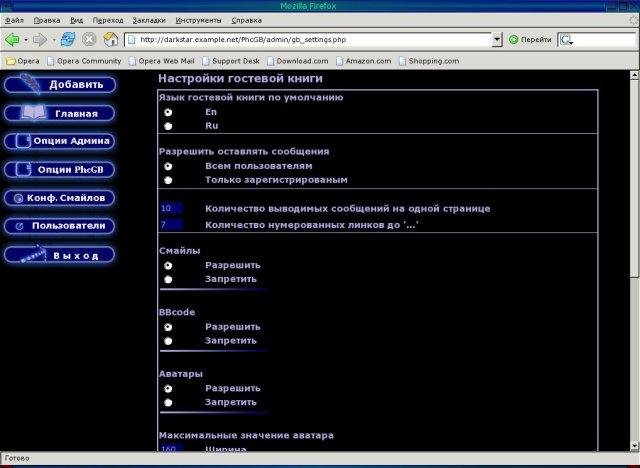Click the Максимальные значение аватара label
This screenshot has width=640, height=468.
[246, 435]
